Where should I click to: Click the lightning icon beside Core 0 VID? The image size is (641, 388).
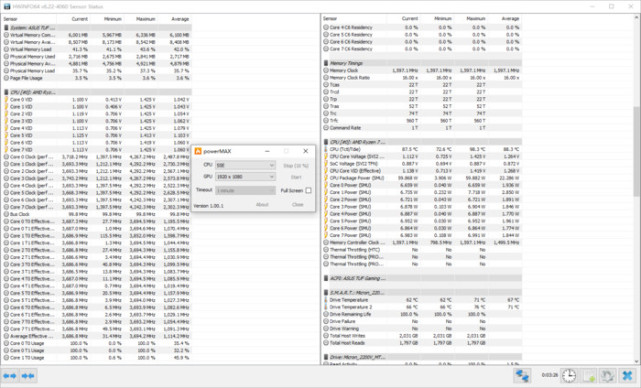[6, 99]
